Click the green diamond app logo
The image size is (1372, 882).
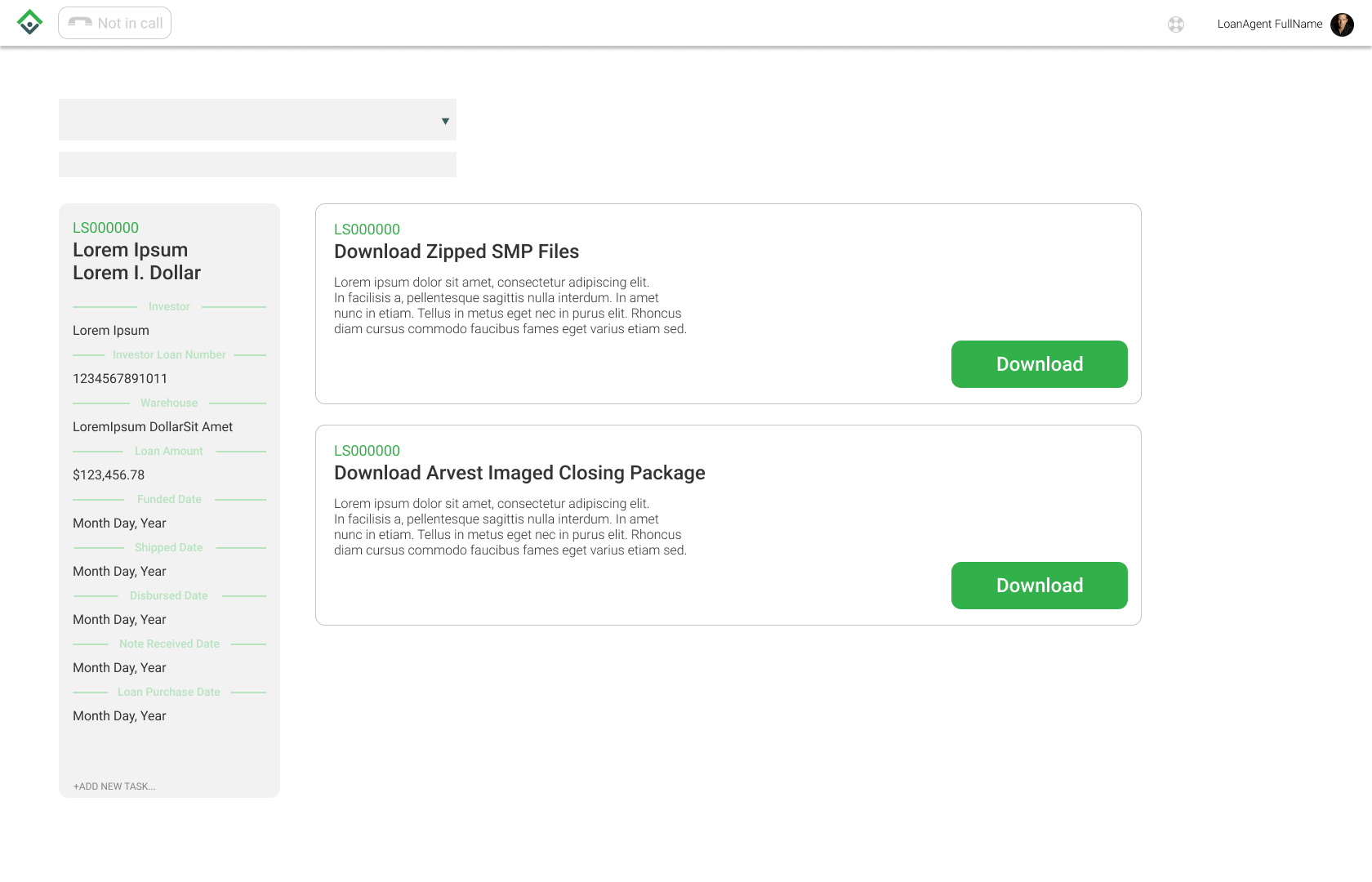coord(30,22)
